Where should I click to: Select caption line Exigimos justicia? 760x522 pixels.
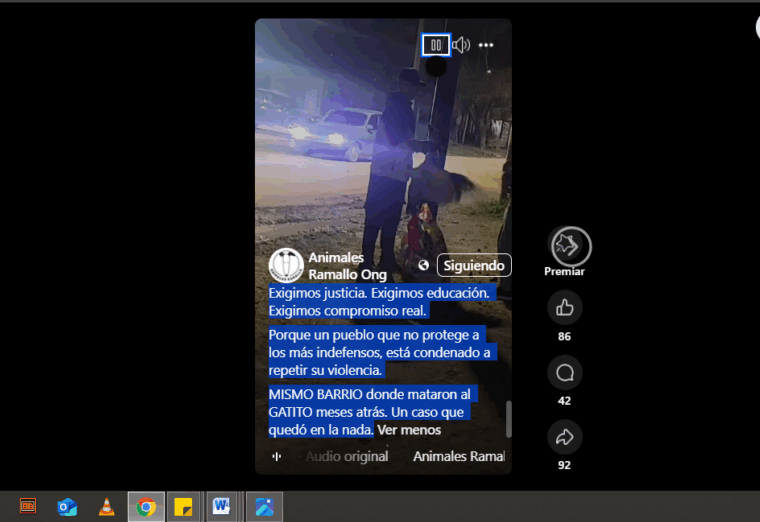[x=317, y=293]
